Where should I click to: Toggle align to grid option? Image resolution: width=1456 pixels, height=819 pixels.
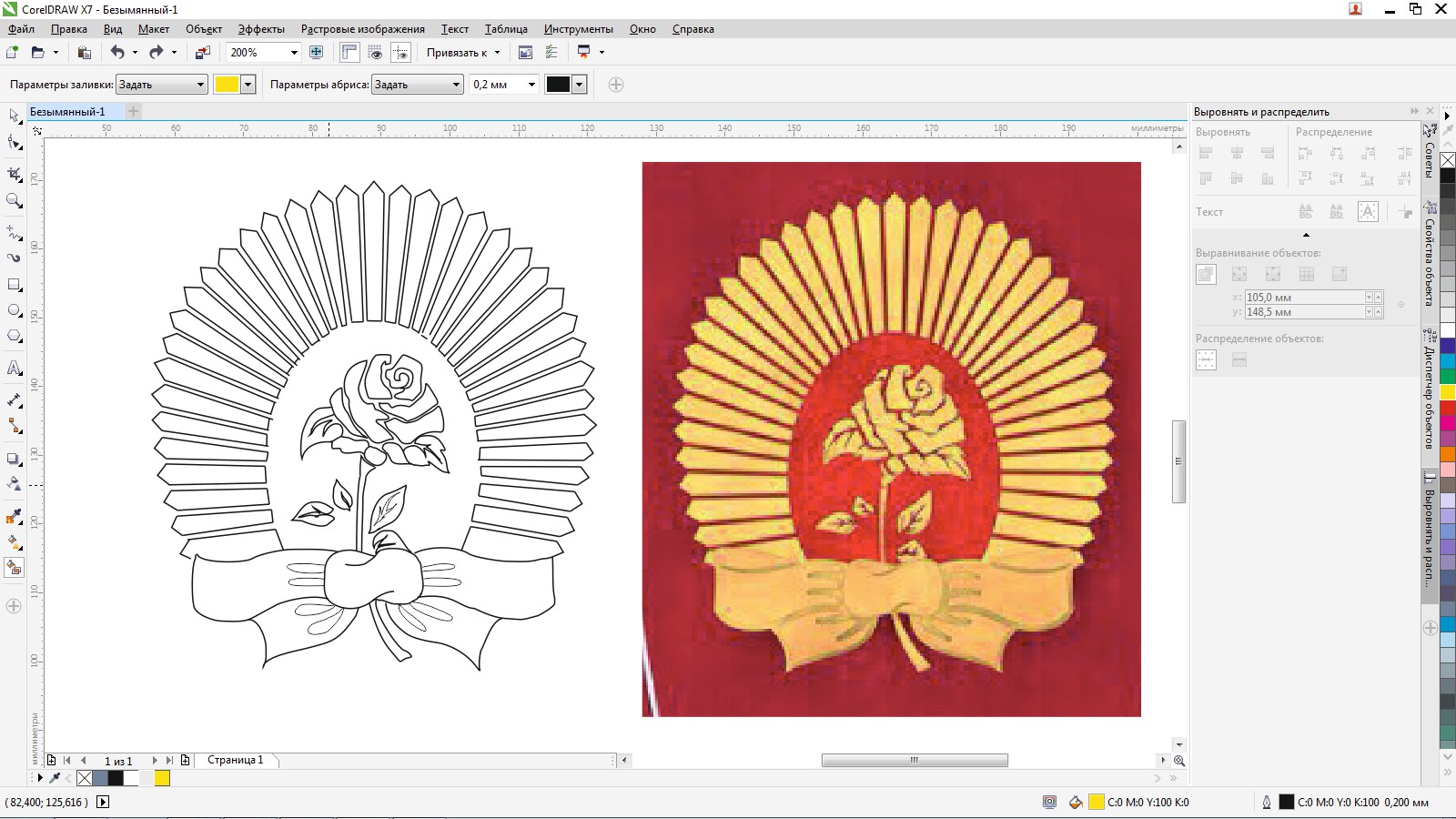click(1307, 274)
